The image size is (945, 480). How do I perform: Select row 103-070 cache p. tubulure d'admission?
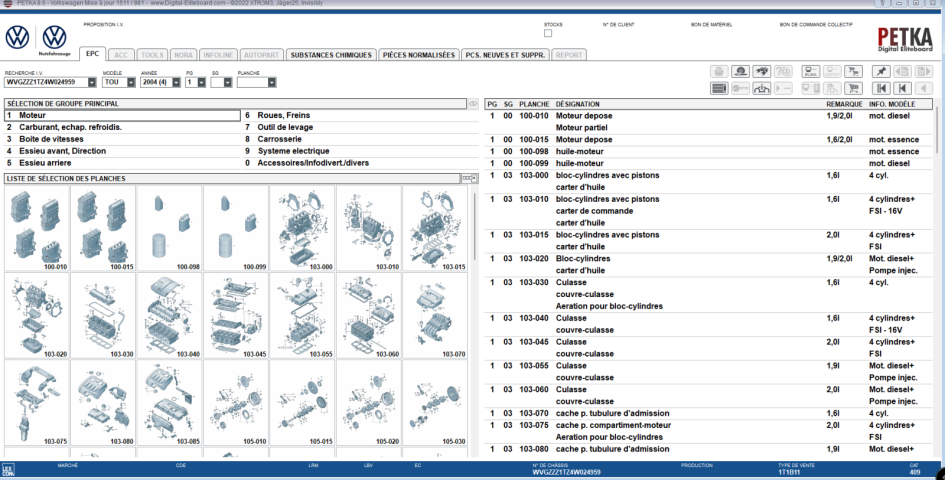click(709, 414)
